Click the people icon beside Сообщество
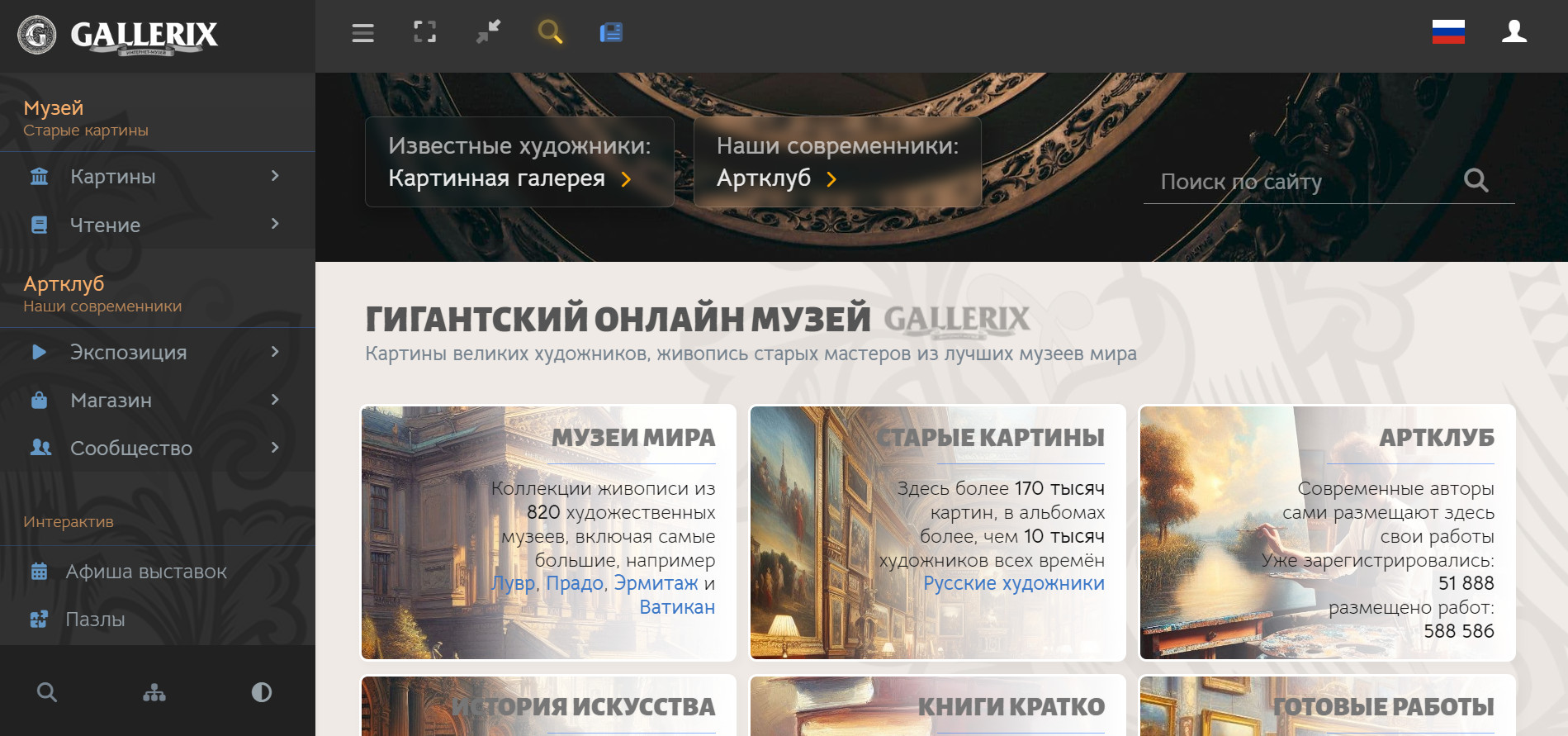 [40, 448]
